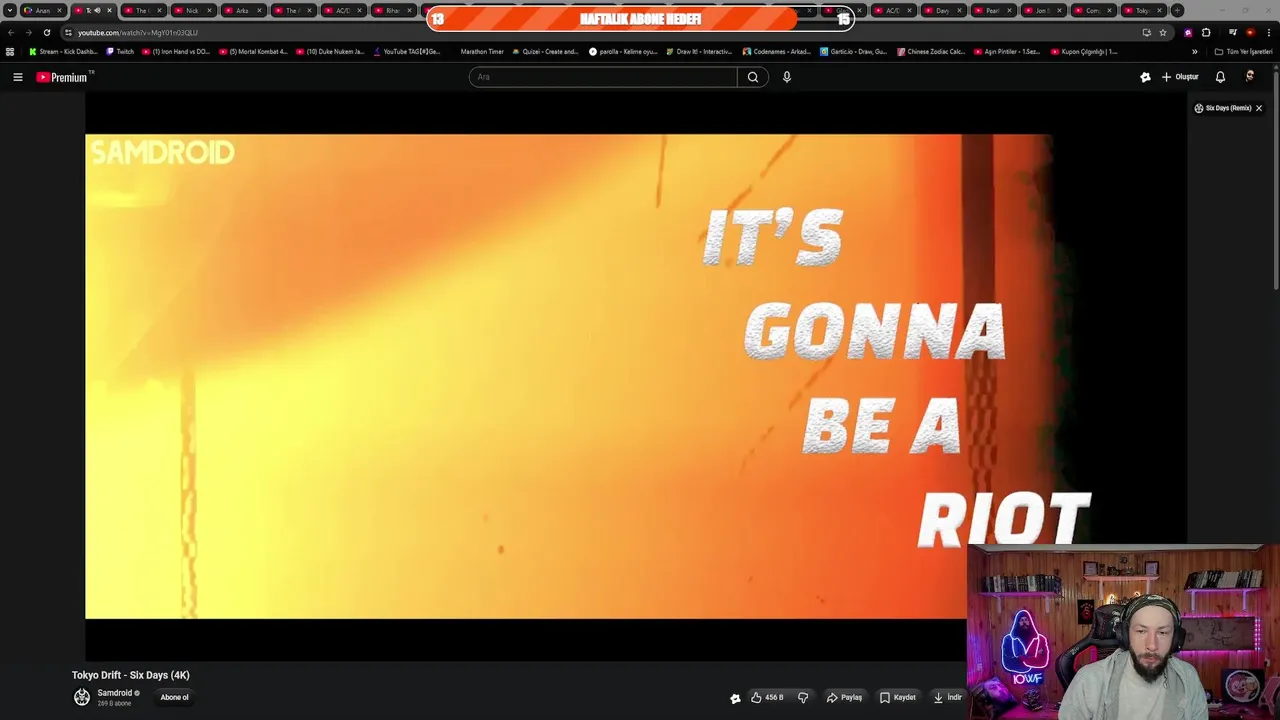This screenshot has height=720, width=1280.
Task: Go back with the browser arrow
Action: pos(11,32)
